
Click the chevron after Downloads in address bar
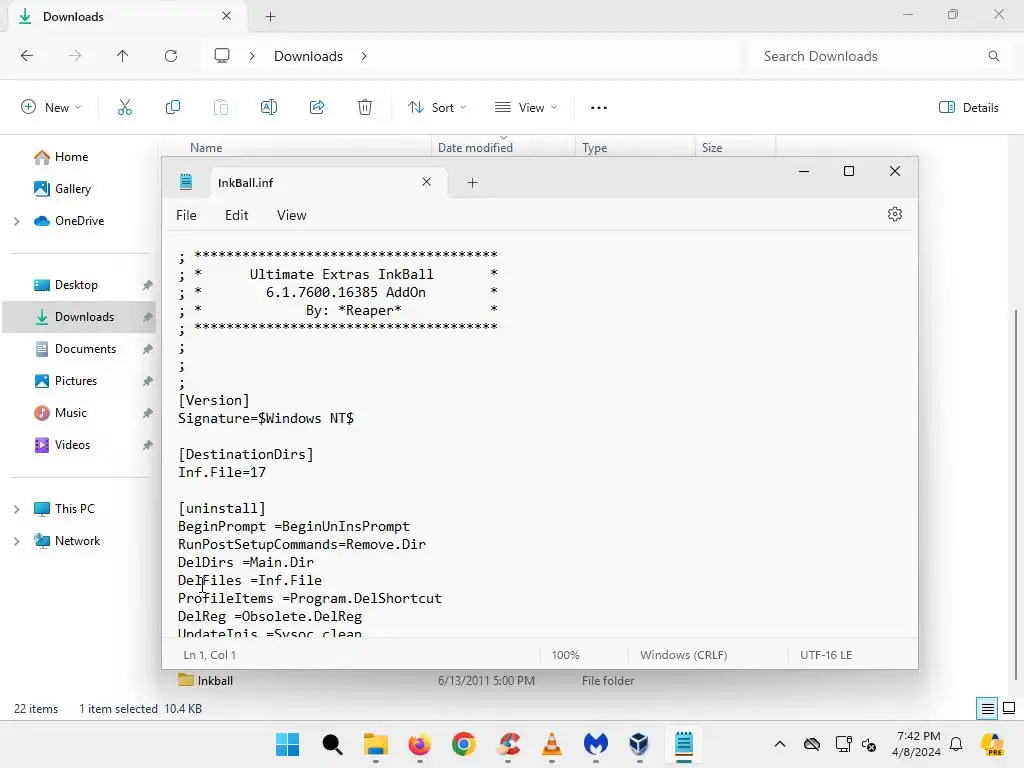[x=364, y=56]
